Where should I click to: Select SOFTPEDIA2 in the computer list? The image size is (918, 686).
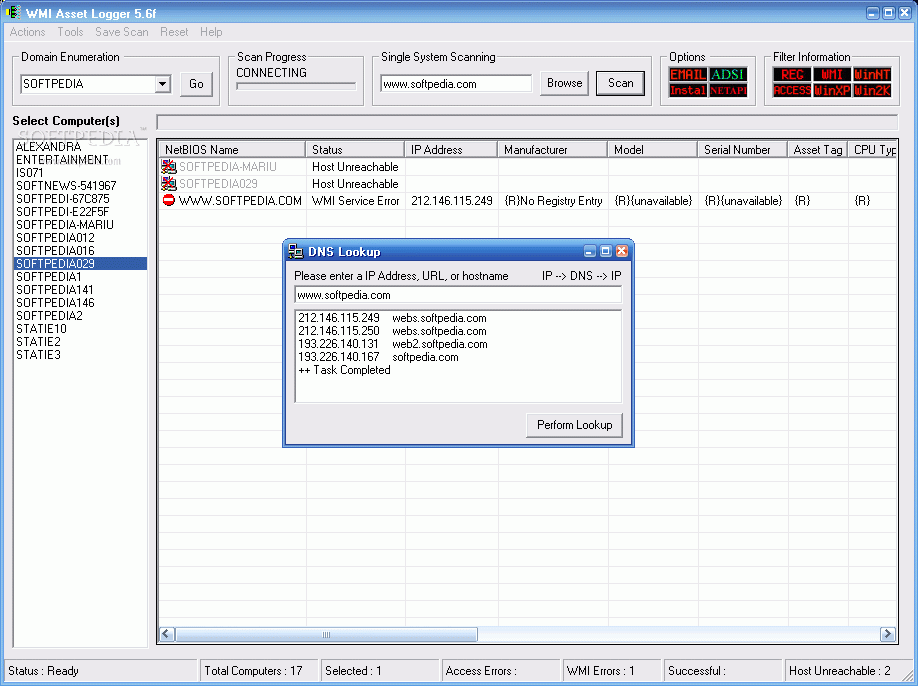click(x=80, y=315)
